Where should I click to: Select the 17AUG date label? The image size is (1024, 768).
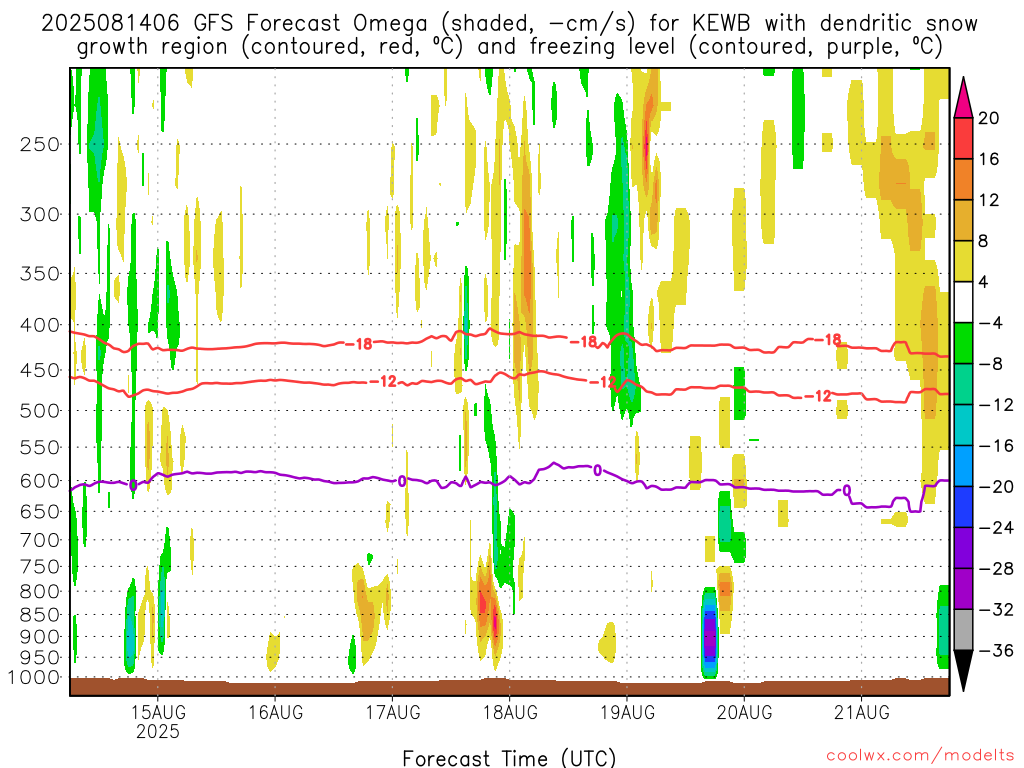pos(392,712)
